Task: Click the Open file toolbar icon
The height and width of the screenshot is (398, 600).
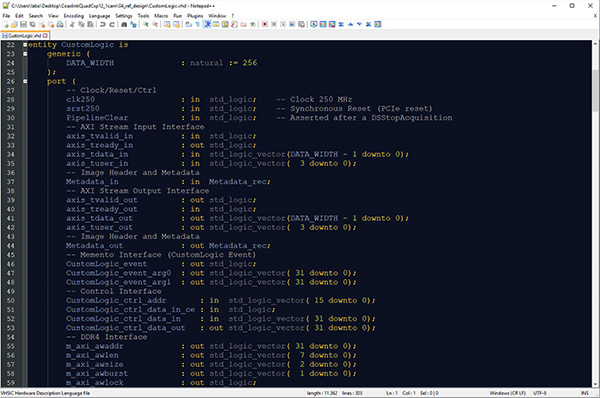Action: pyautogui.click(x=14, y=24)
